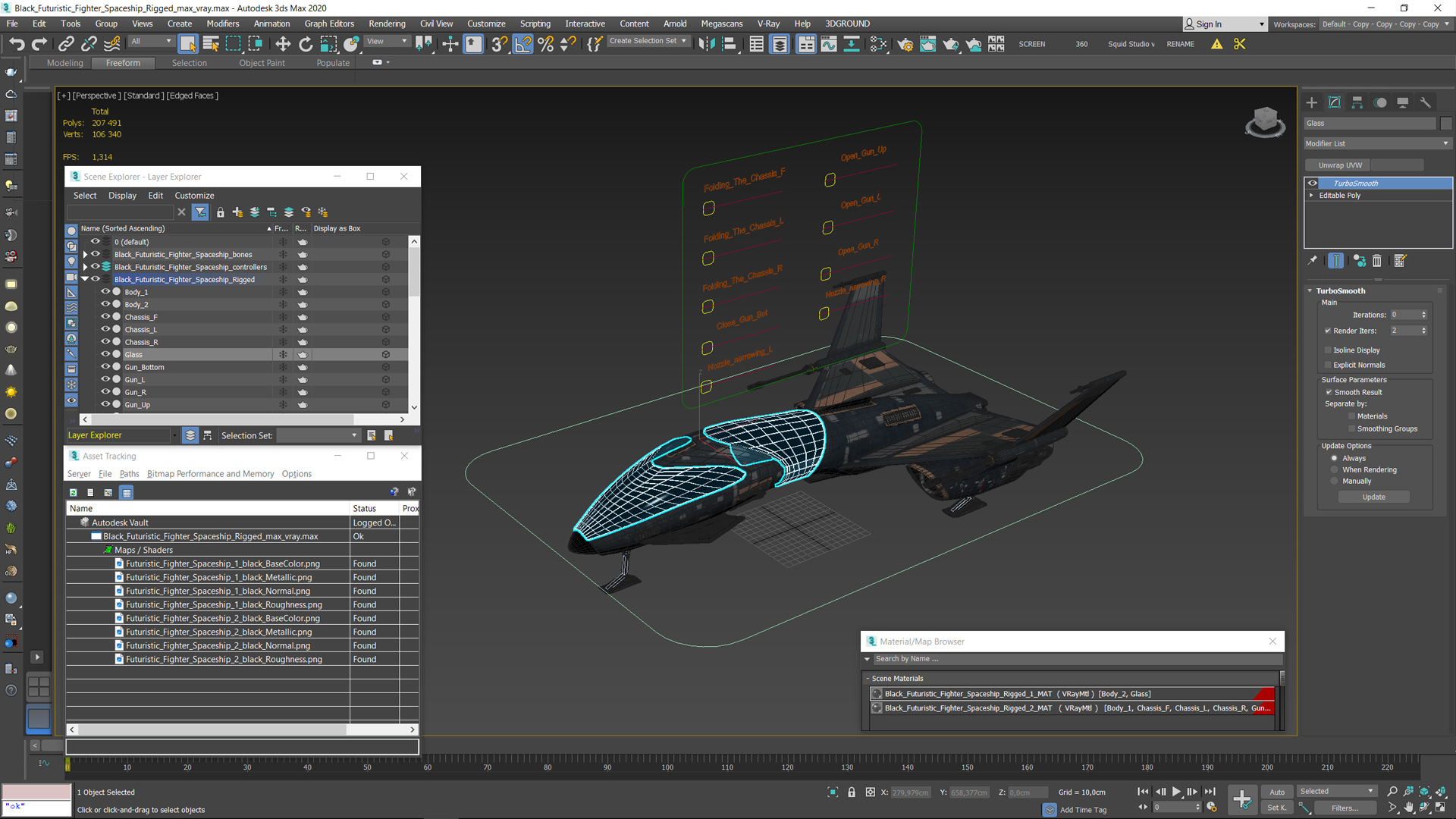Activate Select and Rotate tool
The image size is (1456, 819).
306,44
